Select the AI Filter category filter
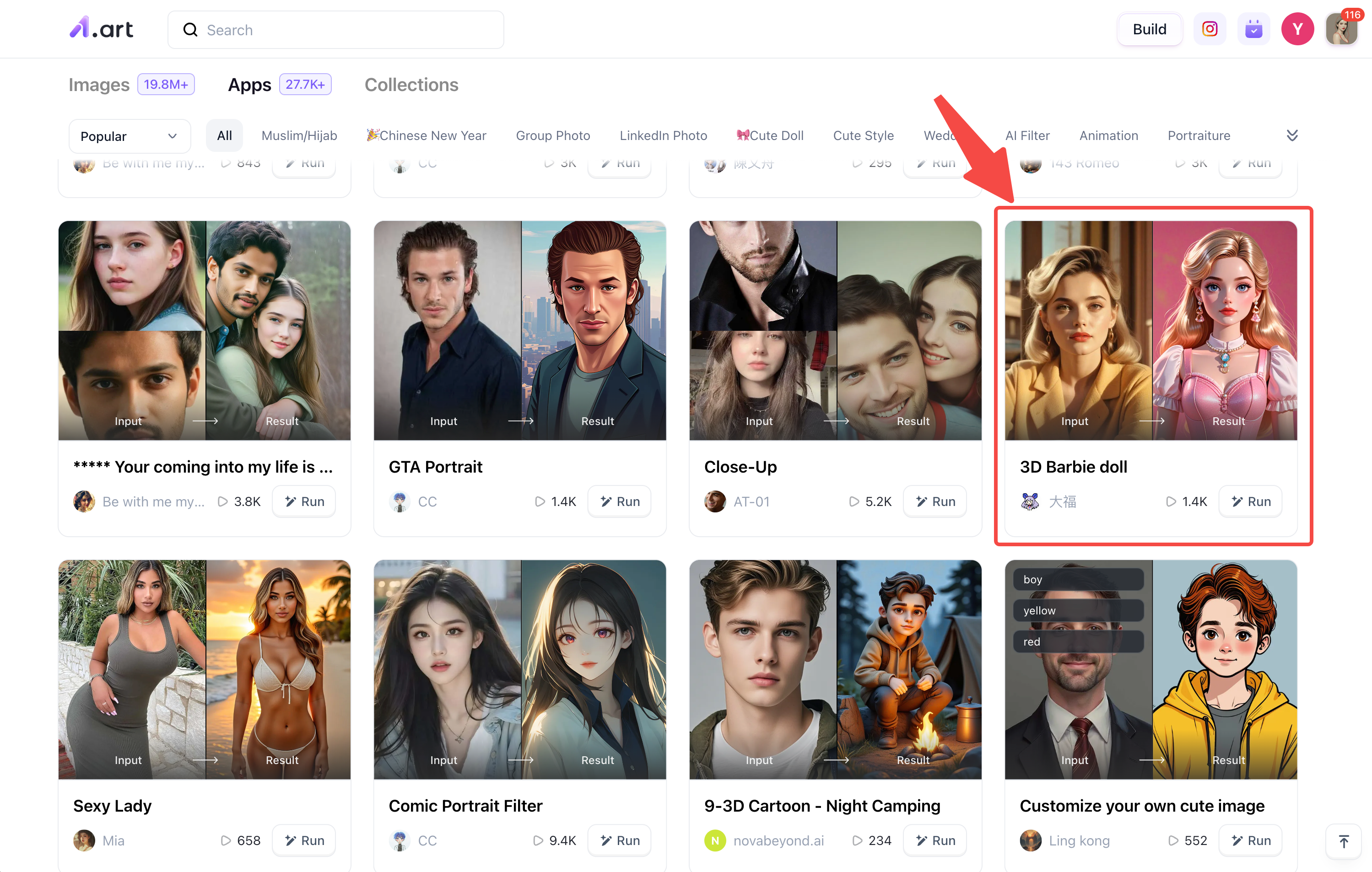1372x872 pixels. [x=1027, y=135]
